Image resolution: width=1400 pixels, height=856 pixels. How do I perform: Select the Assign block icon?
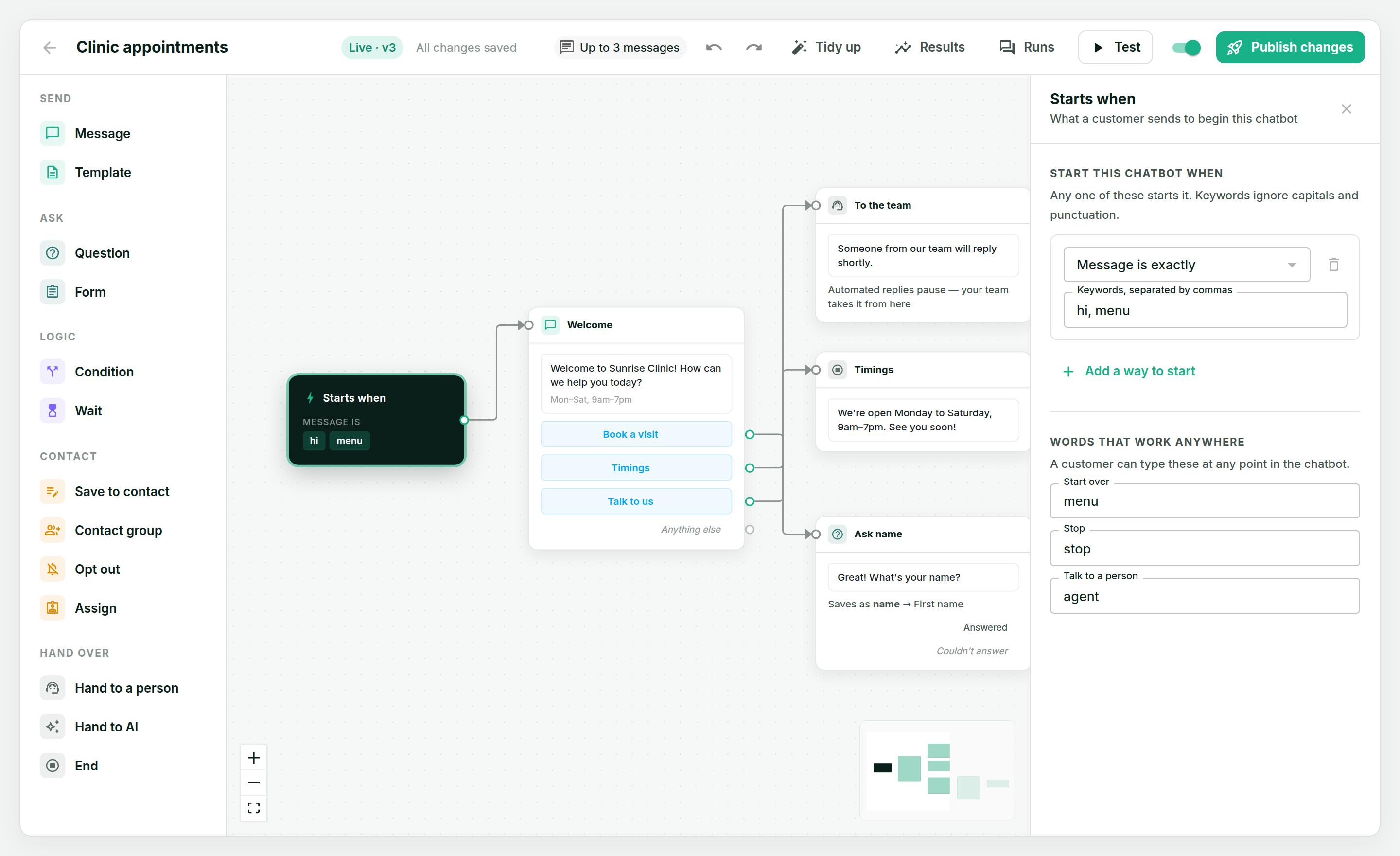(52, 607)
